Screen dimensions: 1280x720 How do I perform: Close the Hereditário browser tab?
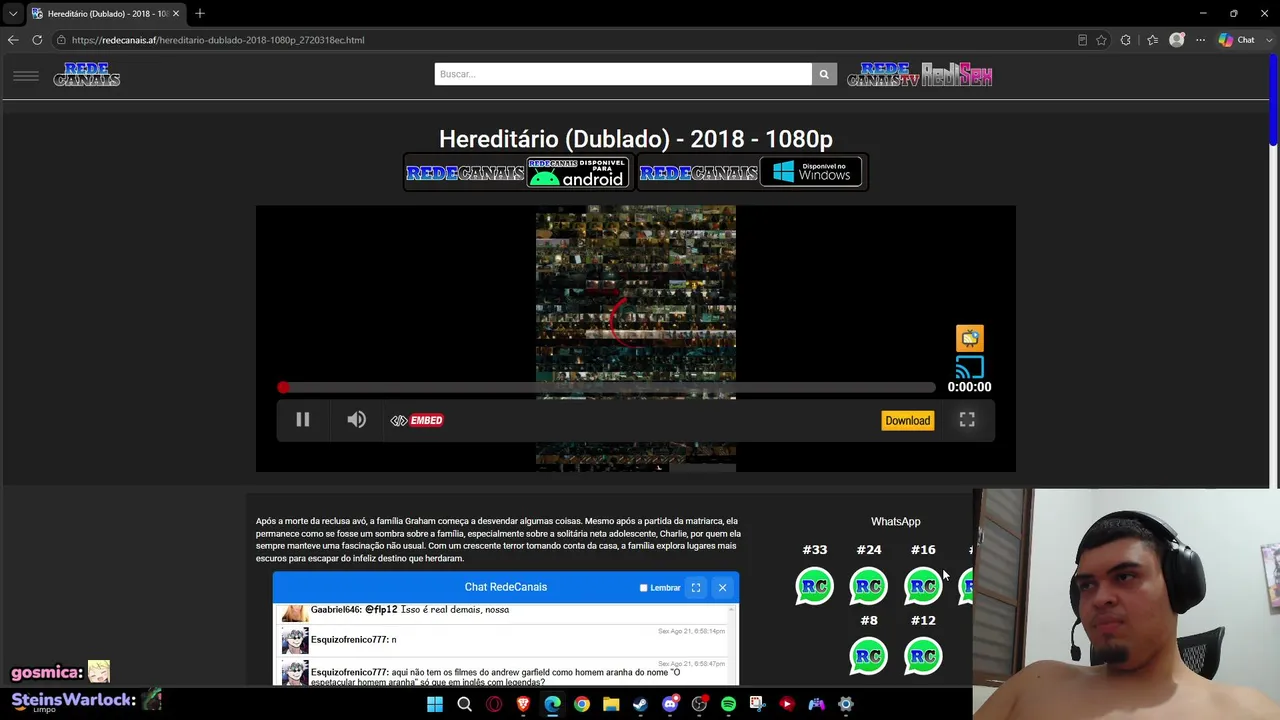(176, 14)
